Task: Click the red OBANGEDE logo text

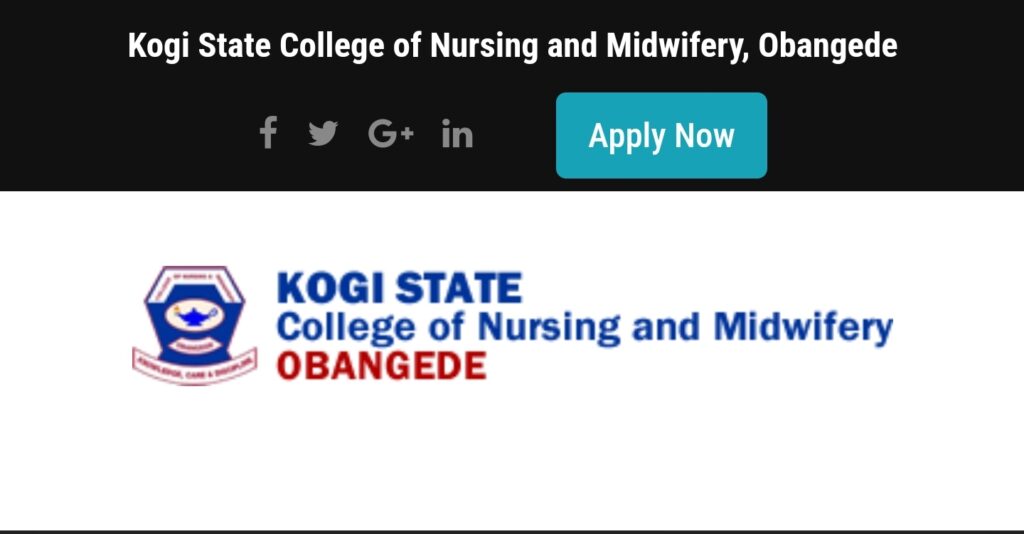Action: (382, 366)
